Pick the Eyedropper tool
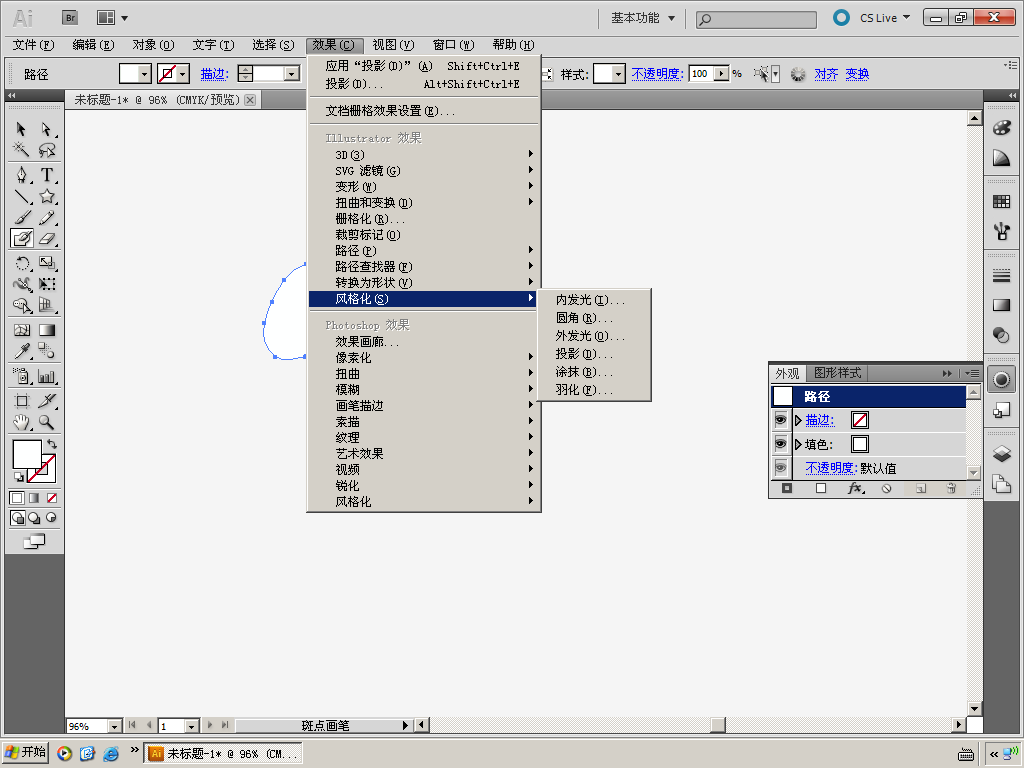This screenshot has height=768, width=1024. point(21,351)
